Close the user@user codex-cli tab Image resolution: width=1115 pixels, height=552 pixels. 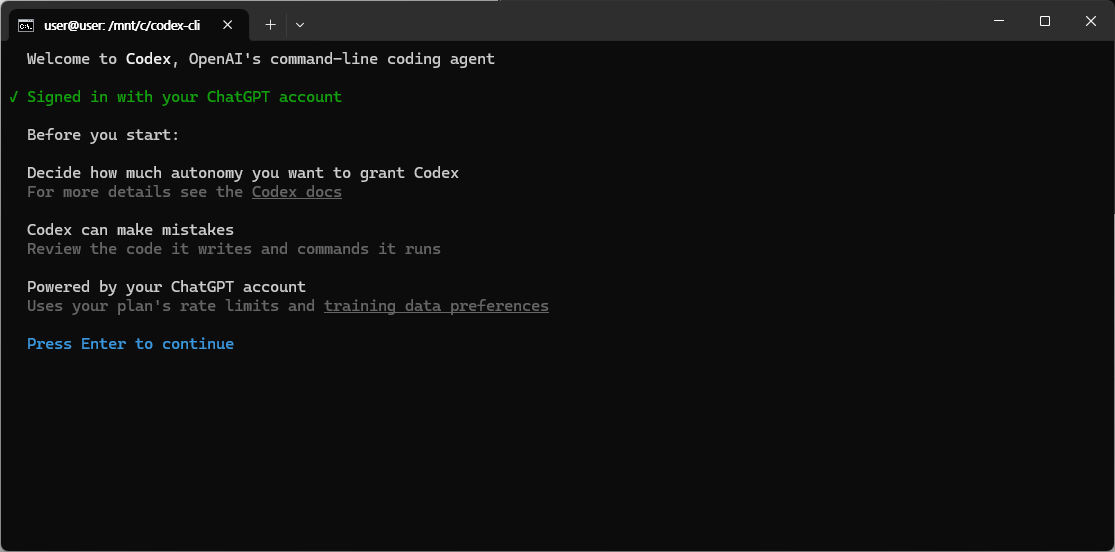[x=228, y=25]
